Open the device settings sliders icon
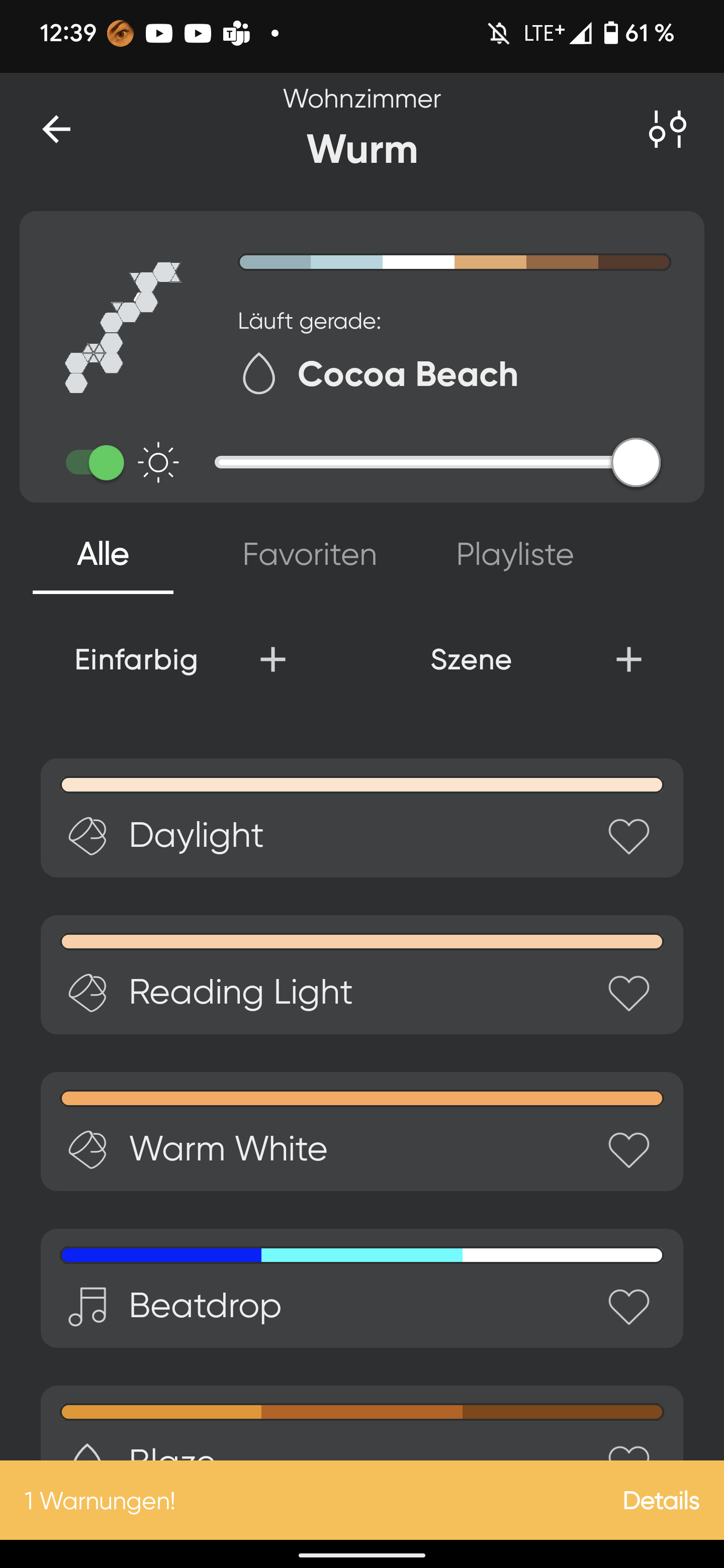The image size is (724, 1568). pyautogui.click(x=667, y=129)
